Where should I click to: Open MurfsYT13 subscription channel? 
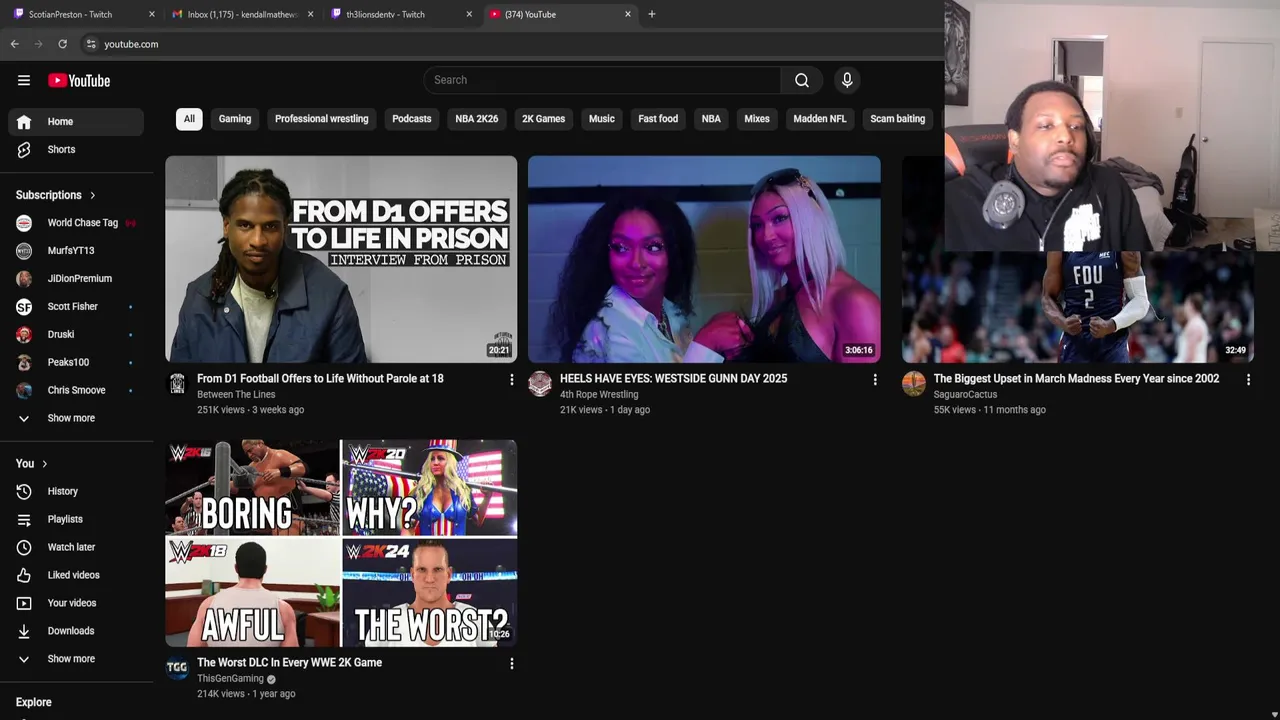76,251
